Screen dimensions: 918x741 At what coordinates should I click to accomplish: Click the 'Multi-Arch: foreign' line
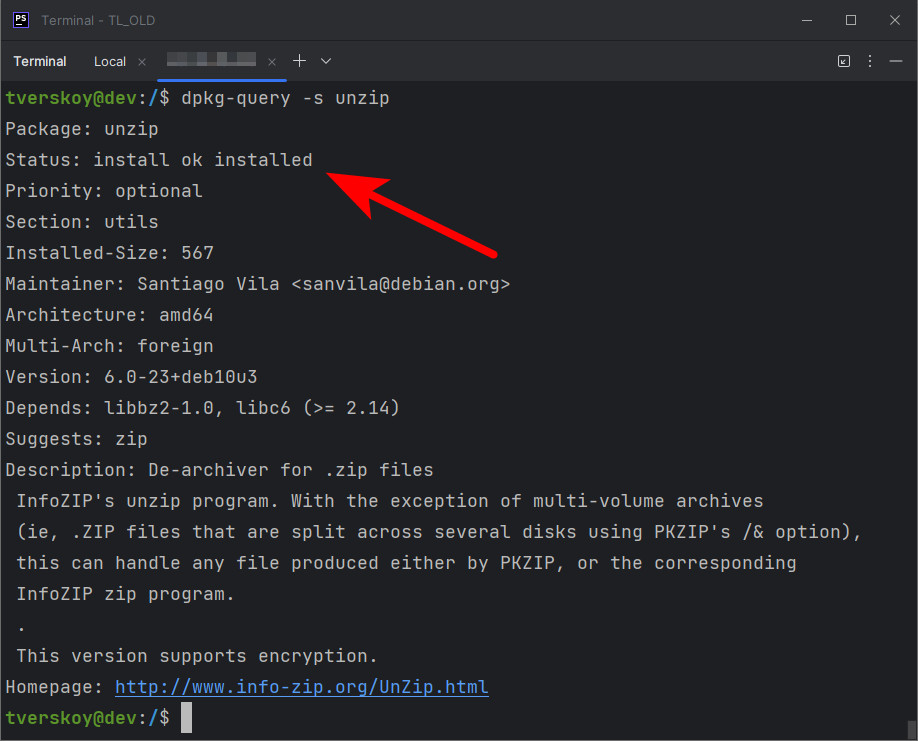109,346
